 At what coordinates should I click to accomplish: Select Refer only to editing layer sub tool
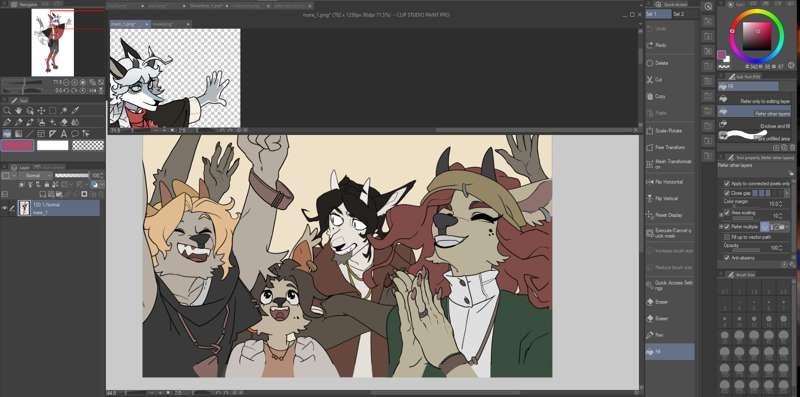(755, 101)
